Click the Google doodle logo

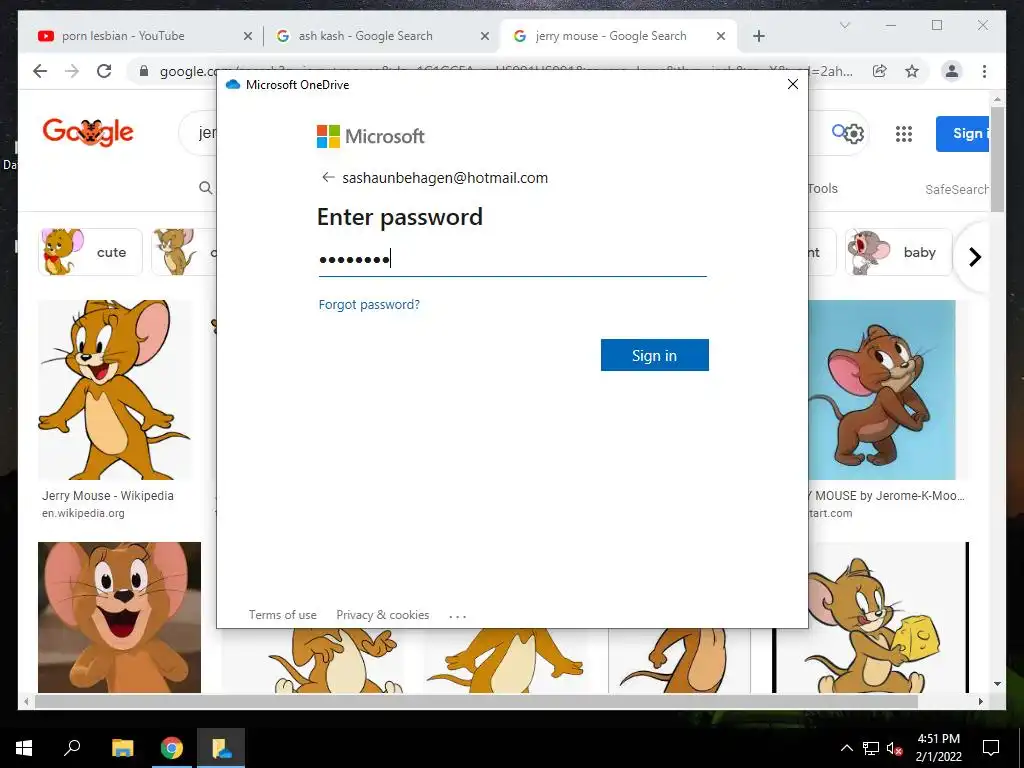pyautogui.click(x=88, y=133)
